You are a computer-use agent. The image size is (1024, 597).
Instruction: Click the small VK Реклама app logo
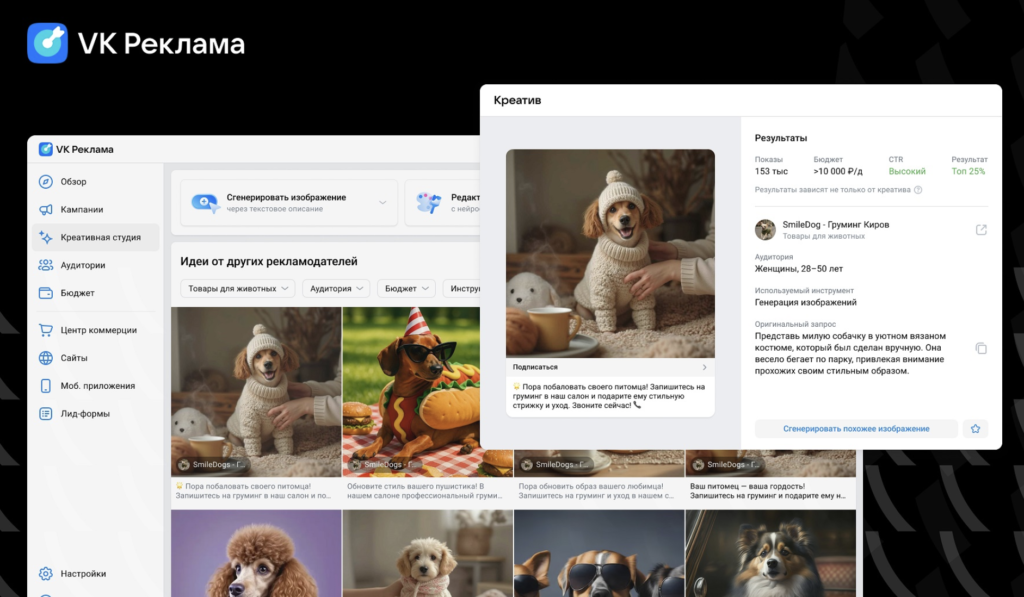(x=46, y=149)
